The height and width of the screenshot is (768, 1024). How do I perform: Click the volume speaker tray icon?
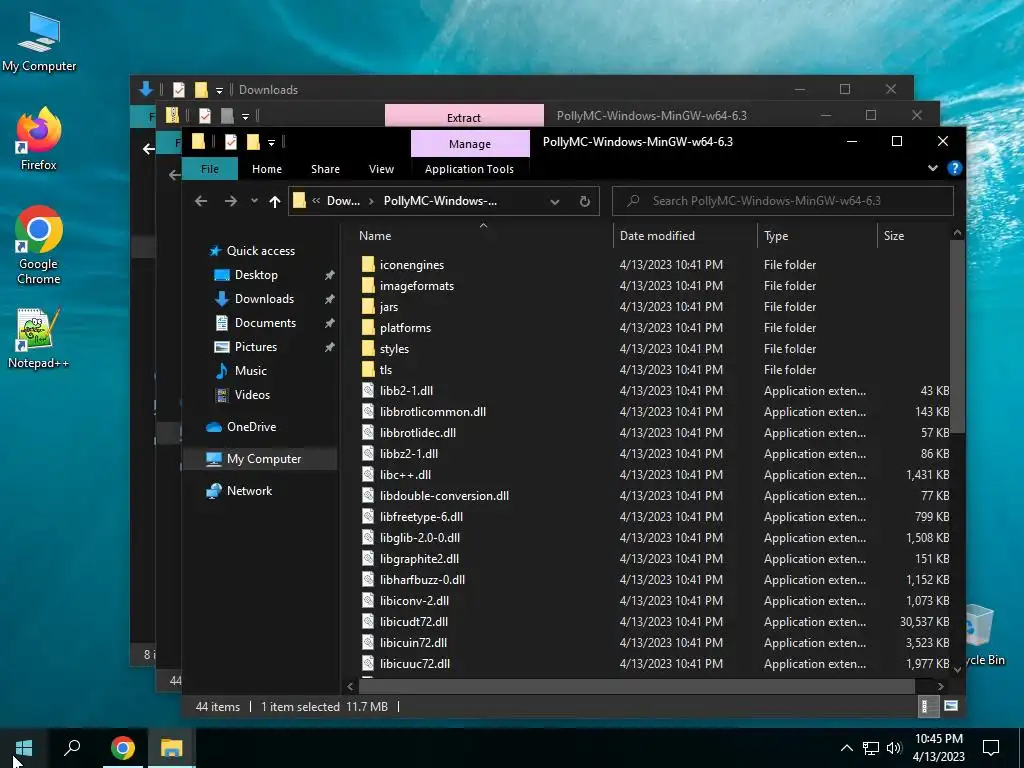tap(894, 748)
